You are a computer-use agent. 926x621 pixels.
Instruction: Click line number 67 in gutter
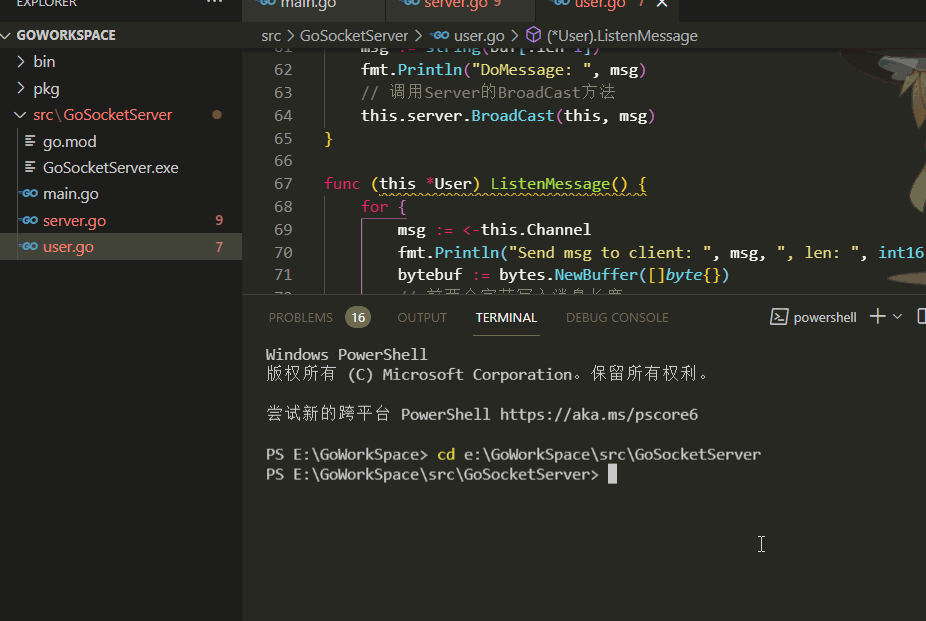click(x=283, y=184)
